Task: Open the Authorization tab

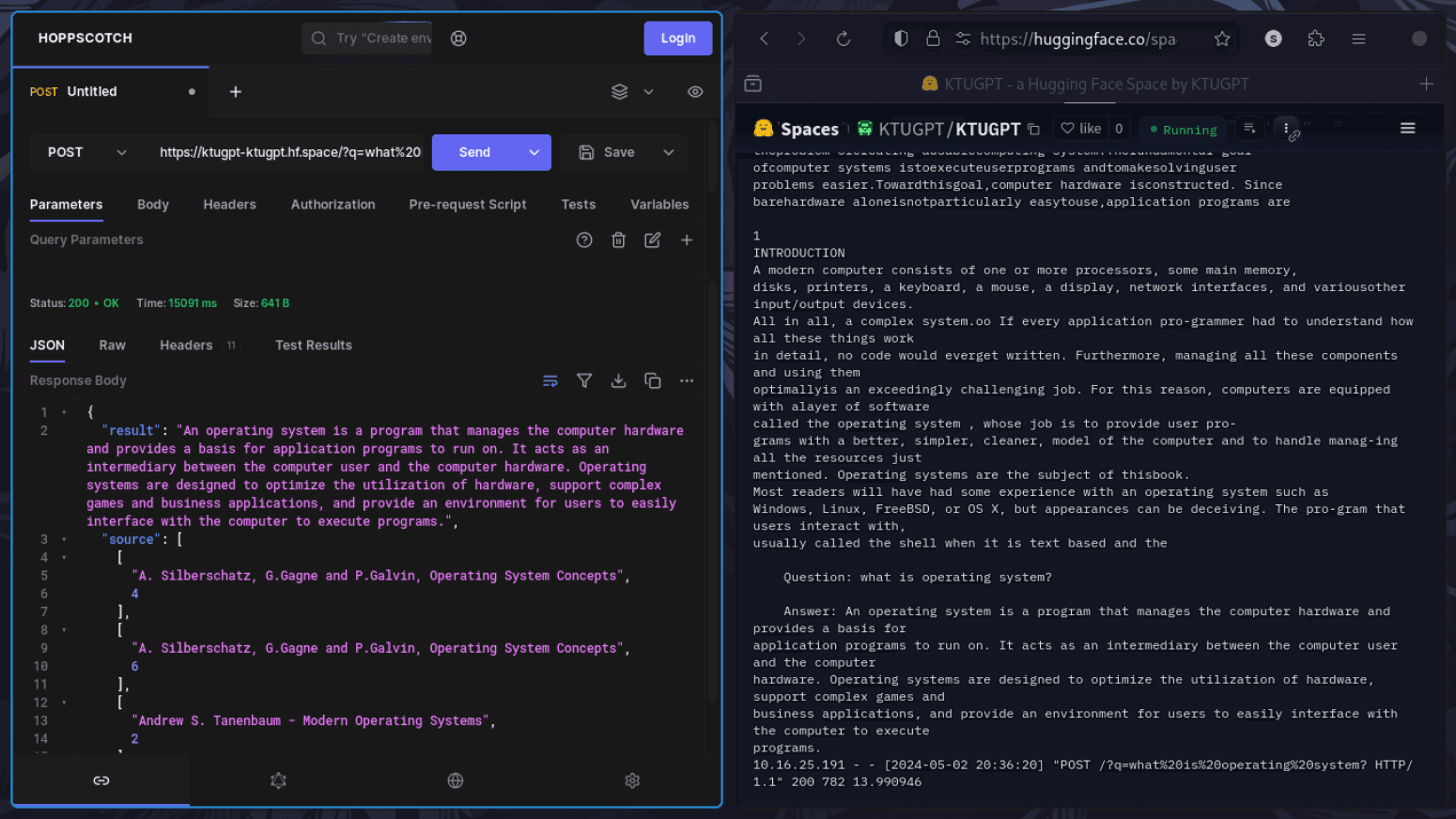Action: (x=333, y=205)
